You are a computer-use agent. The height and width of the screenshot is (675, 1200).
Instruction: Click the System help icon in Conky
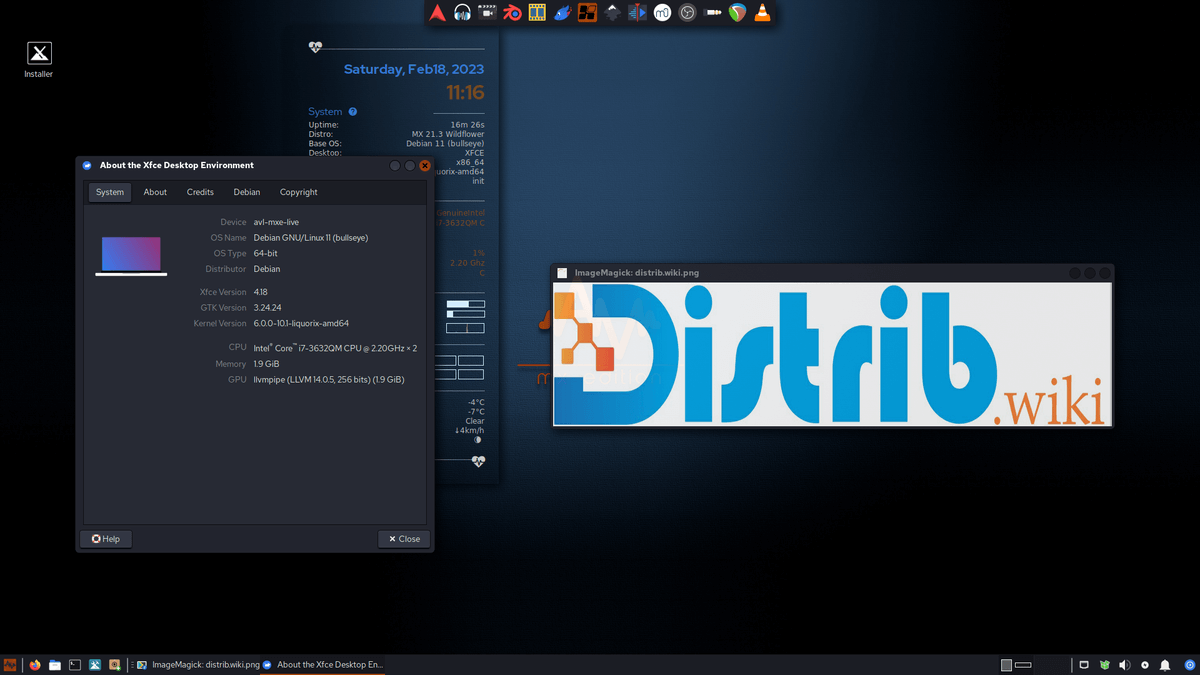click(353, 112)
